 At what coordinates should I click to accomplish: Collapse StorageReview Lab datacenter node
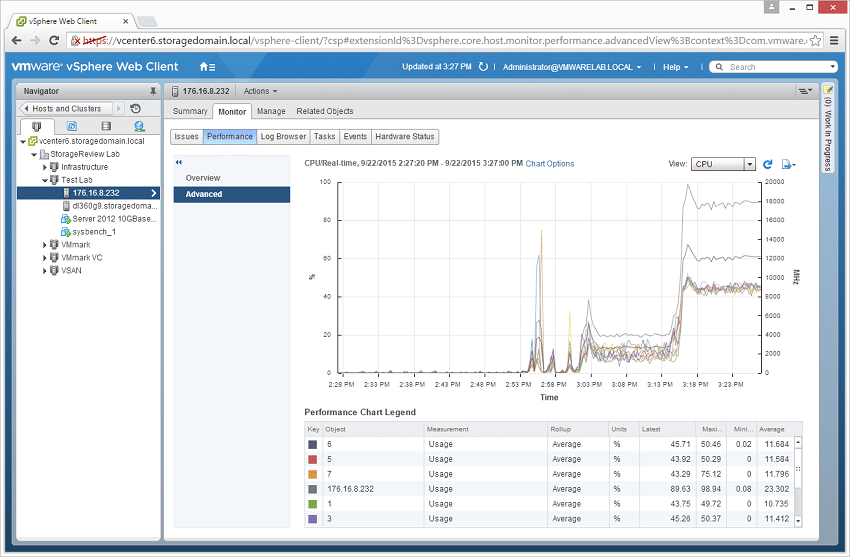[x=34, y=154]
